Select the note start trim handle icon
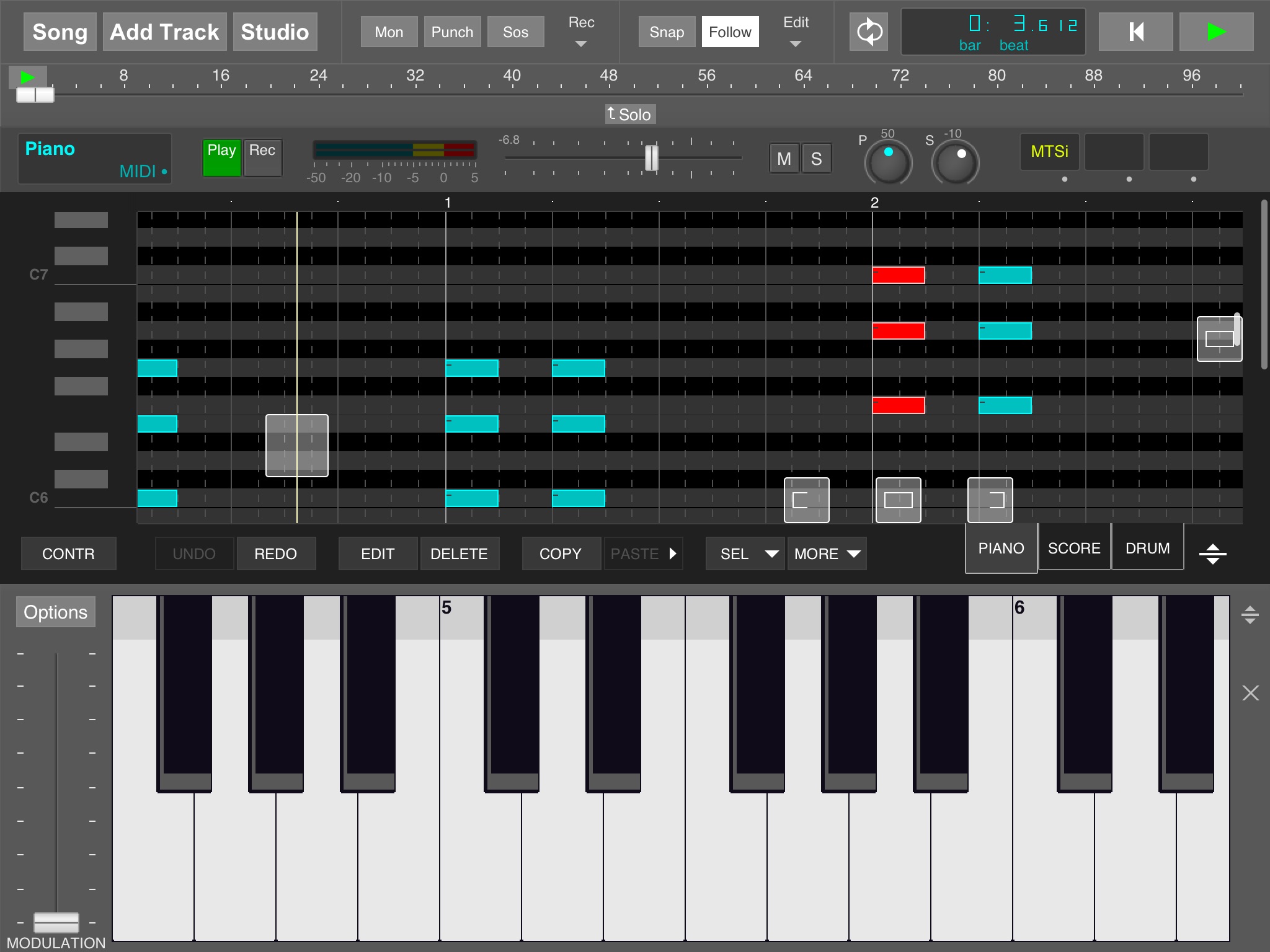1270x952 pixels. [x=806, y=500]
